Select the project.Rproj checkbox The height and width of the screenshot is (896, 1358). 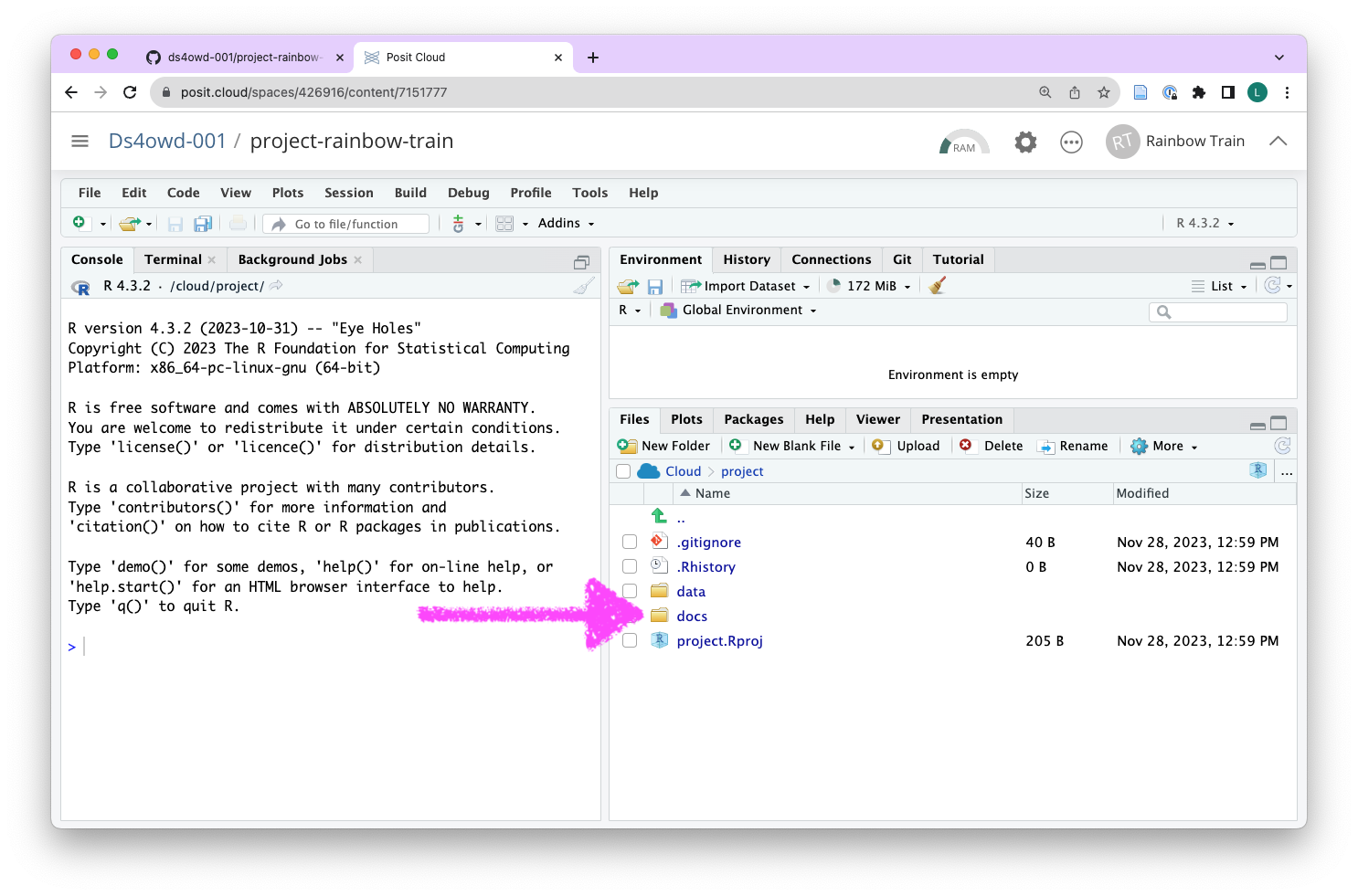630,640
